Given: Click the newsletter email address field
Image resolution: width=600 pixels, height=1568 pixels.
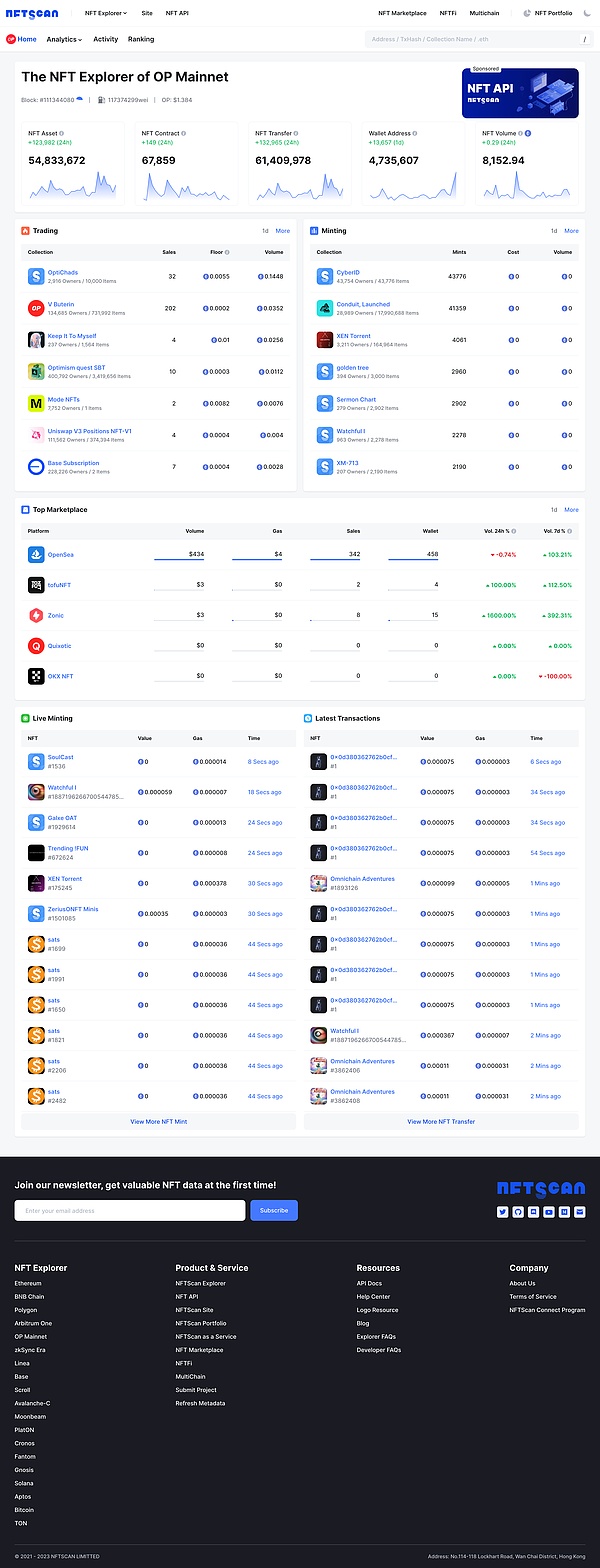Looking at the screenshot, I should point(130,1211).
